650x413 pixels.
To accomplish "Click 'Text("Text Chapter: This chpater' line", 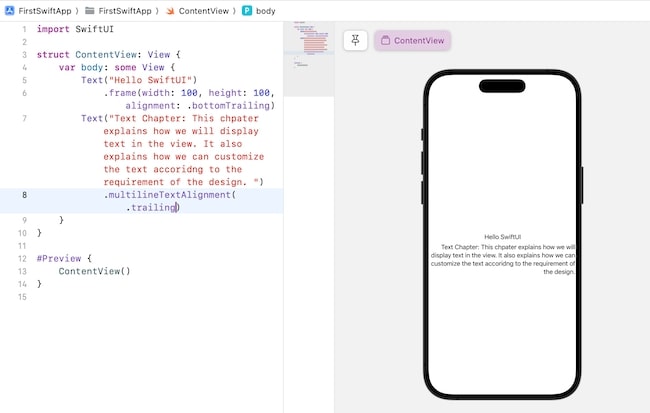I will (x=170, y=119).
